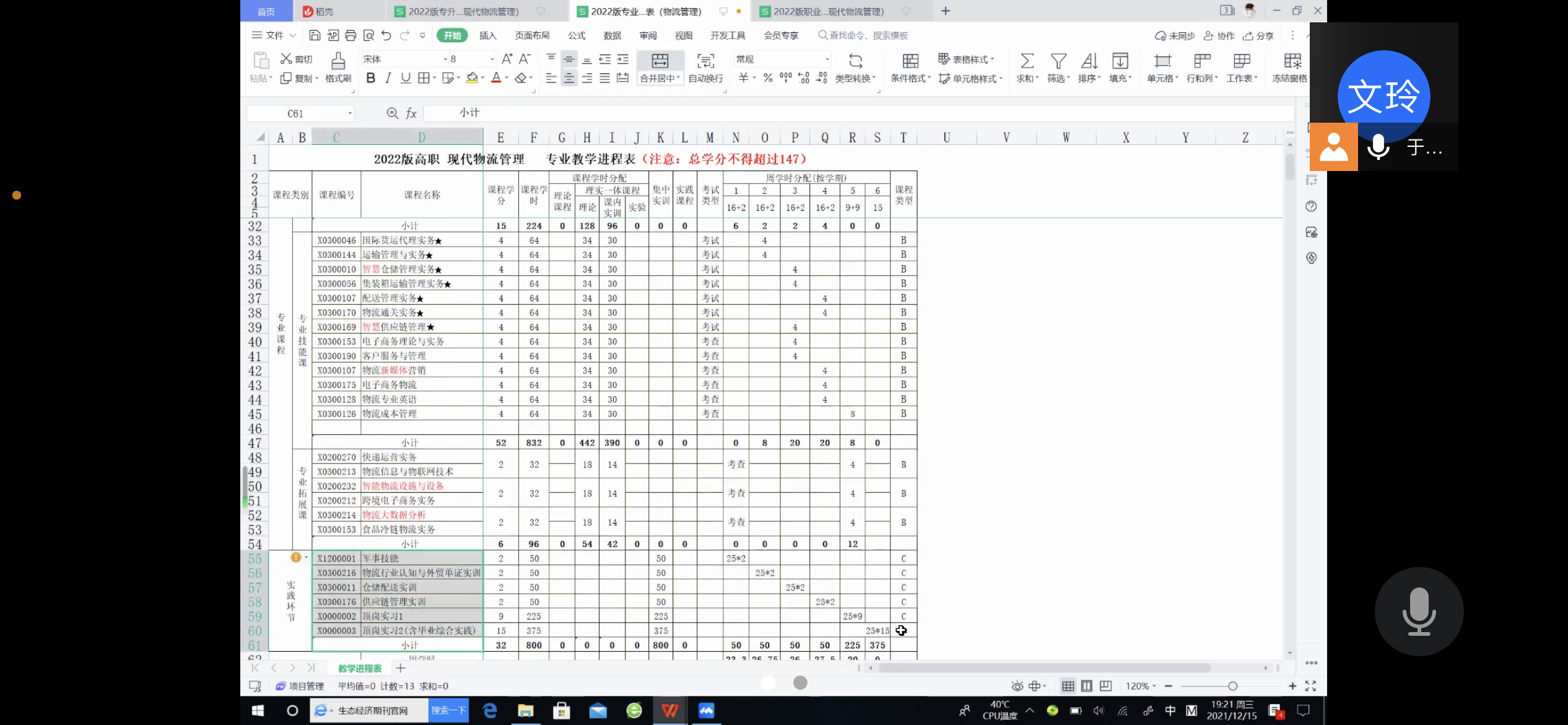Click the Conditional Formatting (条件格式) icon
This screenshot has height=725, width=1568.
tap(910, 61)
